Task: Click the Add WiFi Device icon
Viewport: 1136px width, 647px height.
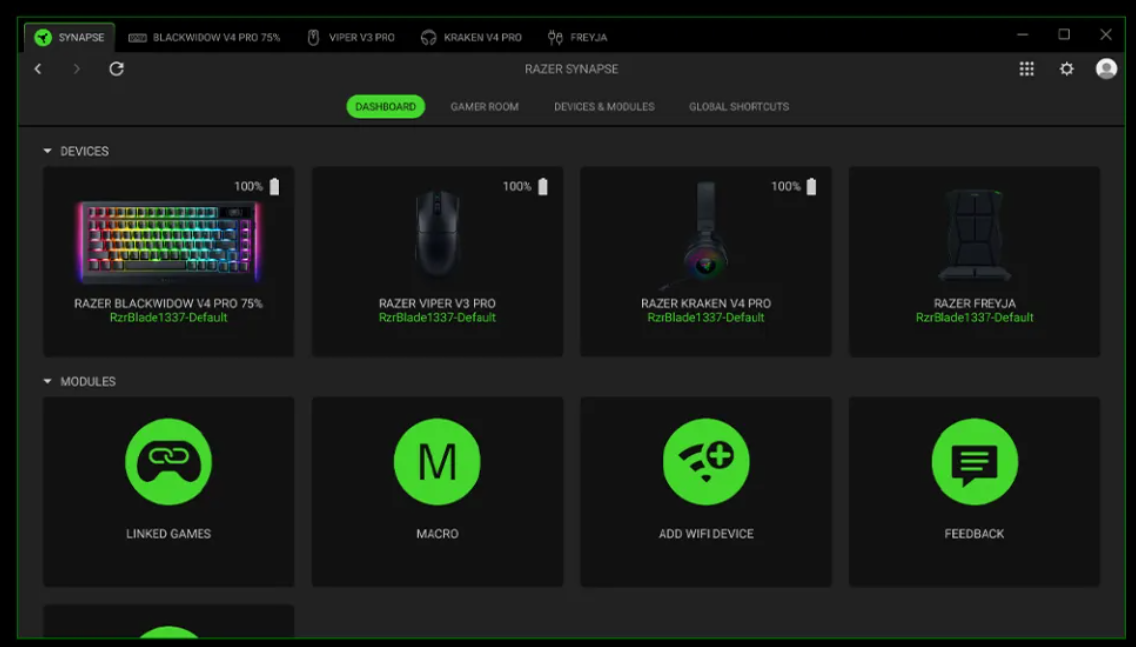Action: (706, 462)
